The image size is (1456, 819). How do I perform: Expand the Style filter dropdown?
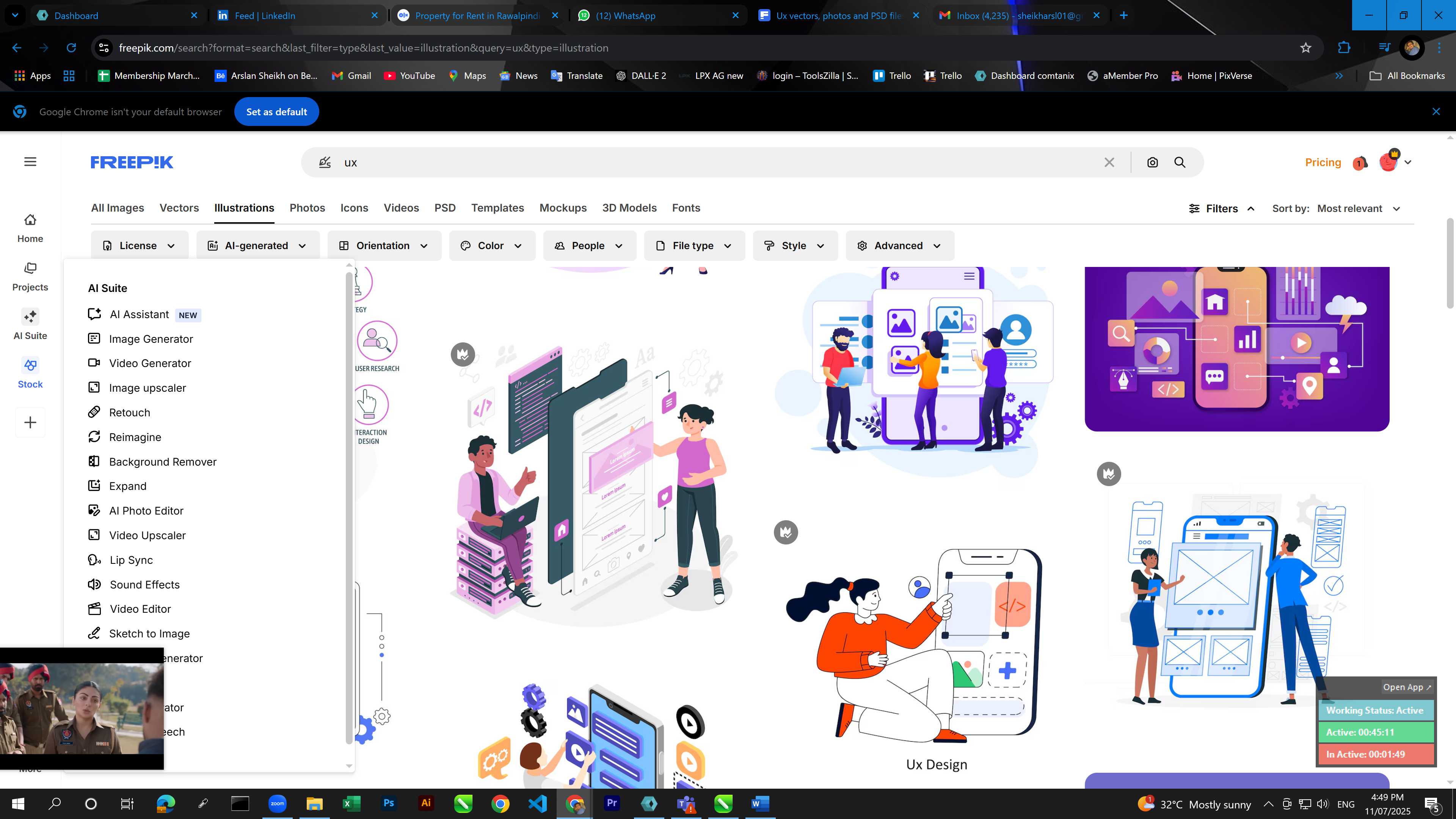[795, 246]
